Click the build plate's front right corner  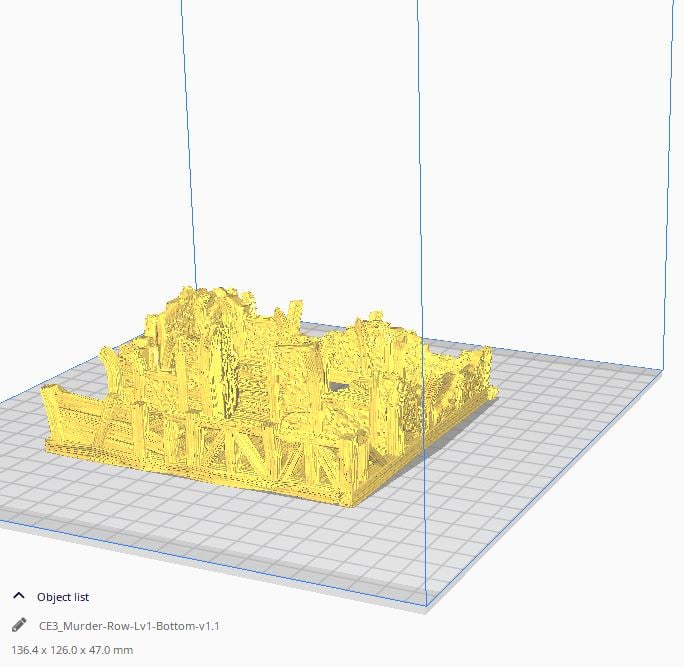coord(426,605)
